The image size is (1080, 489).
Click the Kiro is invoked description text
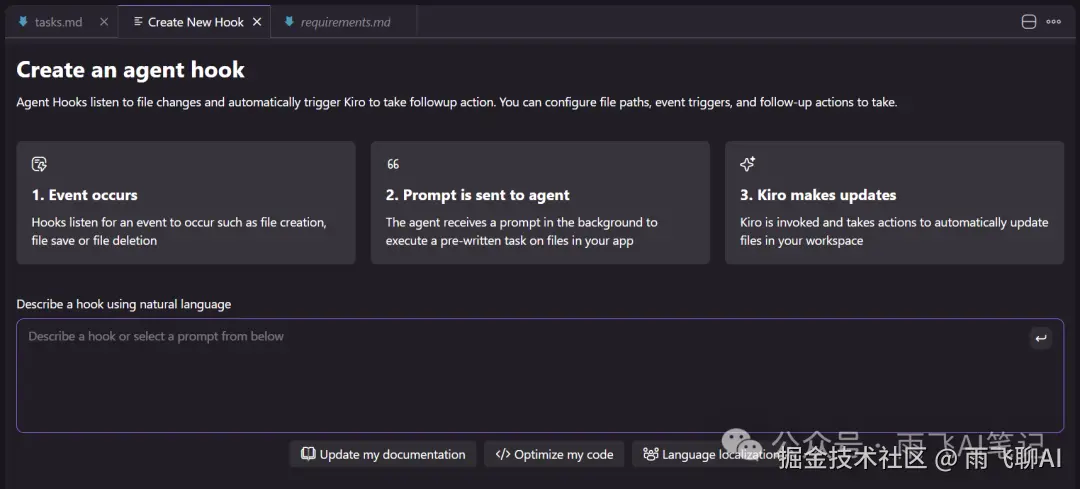[x=894, y=231]
